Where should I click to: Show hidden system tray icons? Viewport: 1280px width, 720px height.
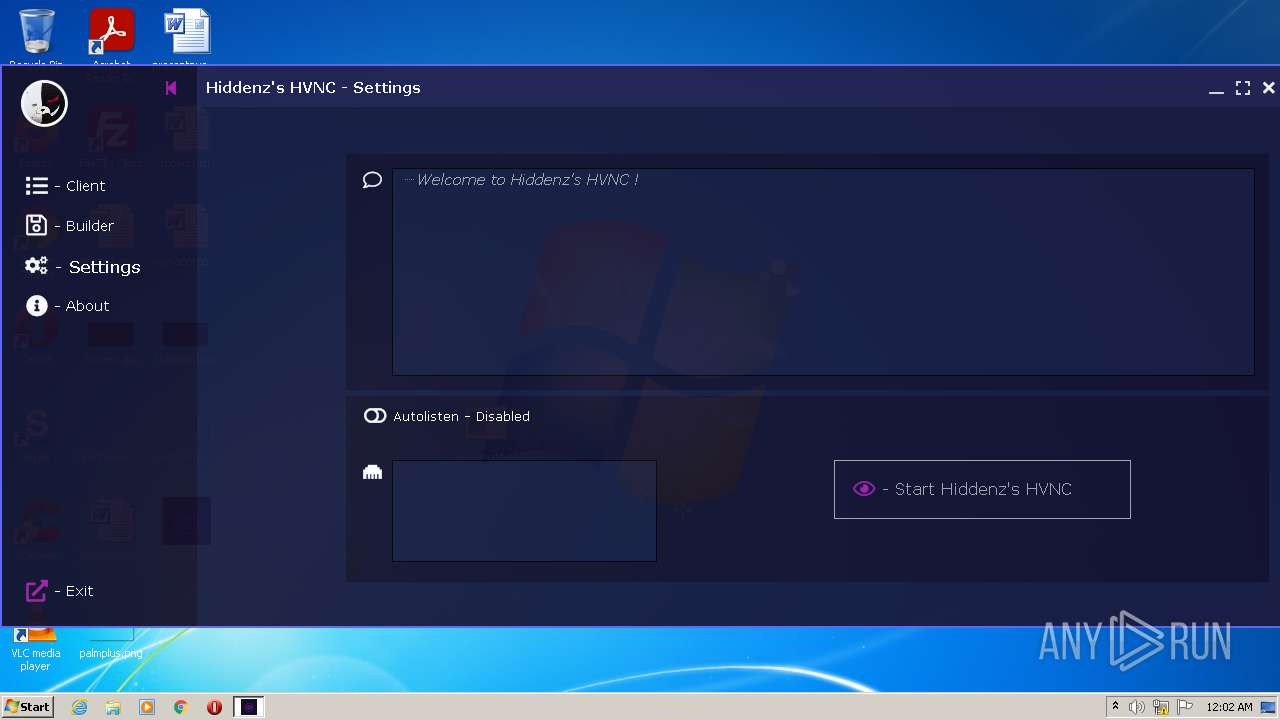click(1115, 707)
